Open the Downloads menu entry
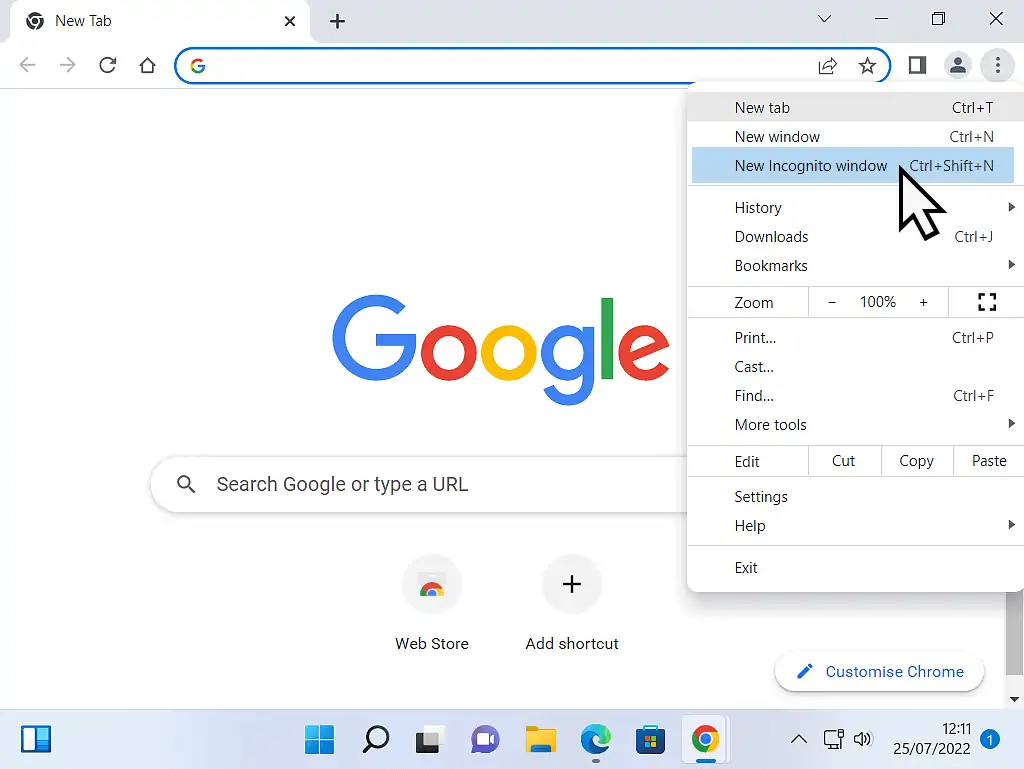Screen dimensions: 1024x769 tap(771, 236)
